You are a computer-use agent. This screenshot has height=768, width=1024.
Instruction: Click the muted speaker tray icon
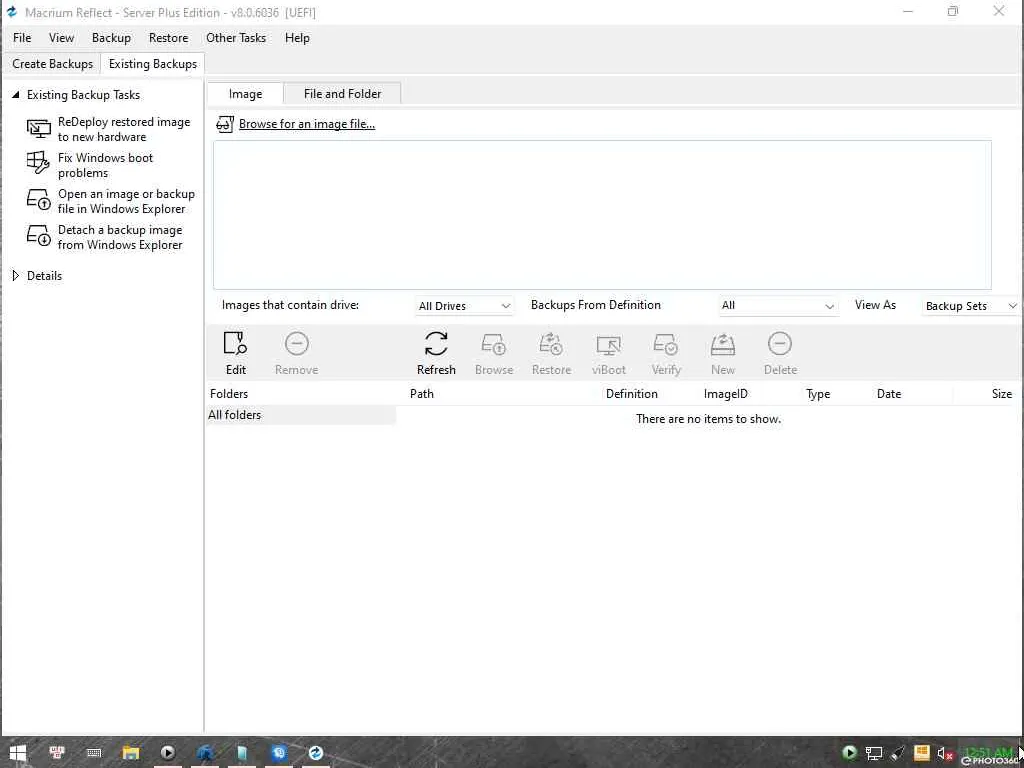(944, 754)
